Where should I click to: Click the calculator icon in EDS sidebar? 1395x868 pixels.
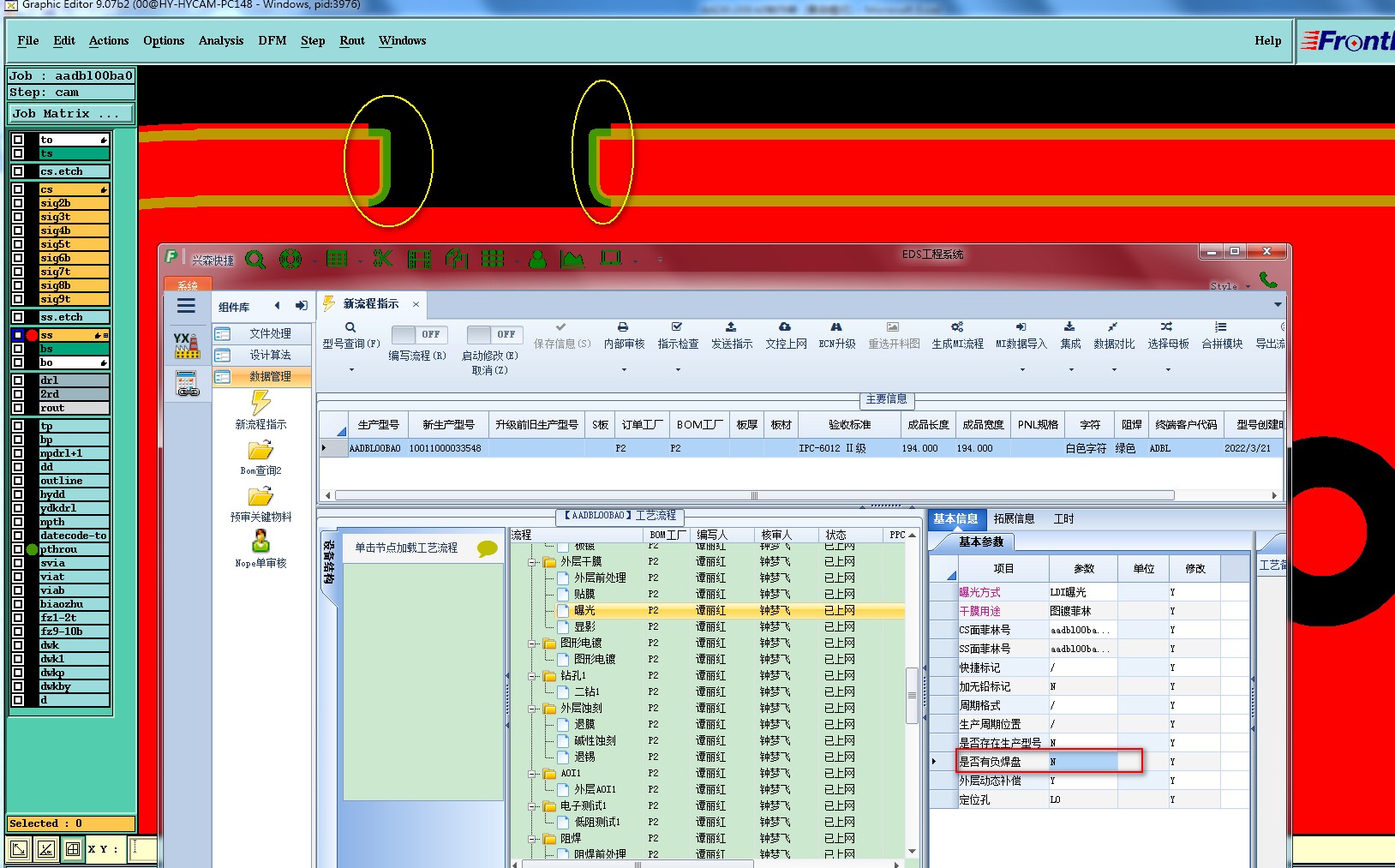pyautogui.click(x=188, y=383)
